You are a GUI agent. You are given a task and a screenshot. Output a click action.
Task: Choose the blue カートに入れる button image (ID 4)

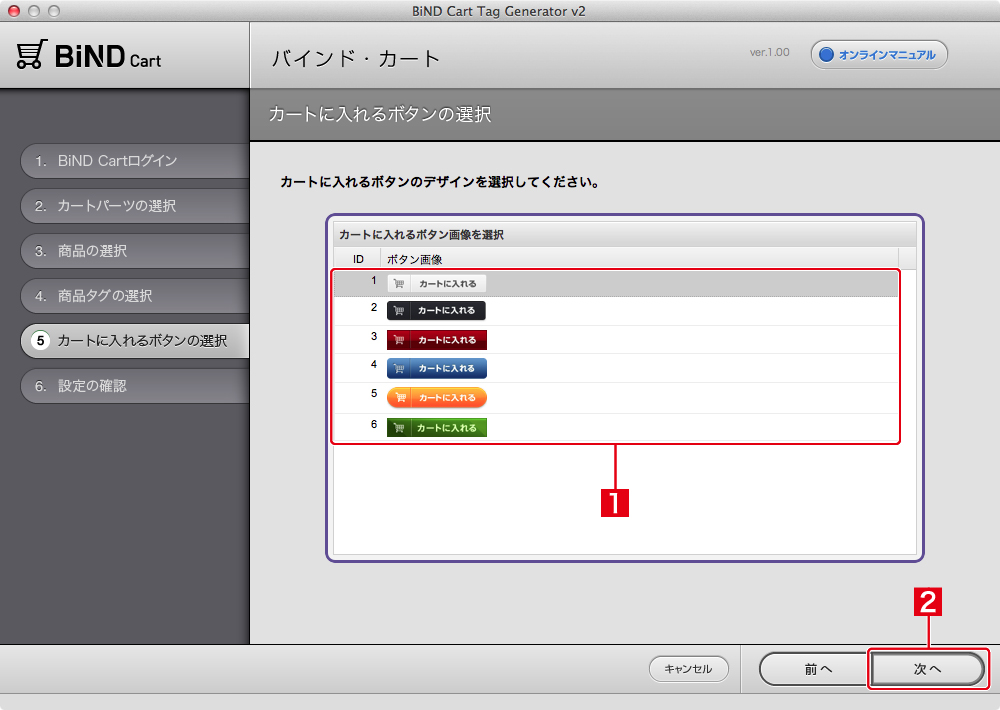tap(437, 368)
